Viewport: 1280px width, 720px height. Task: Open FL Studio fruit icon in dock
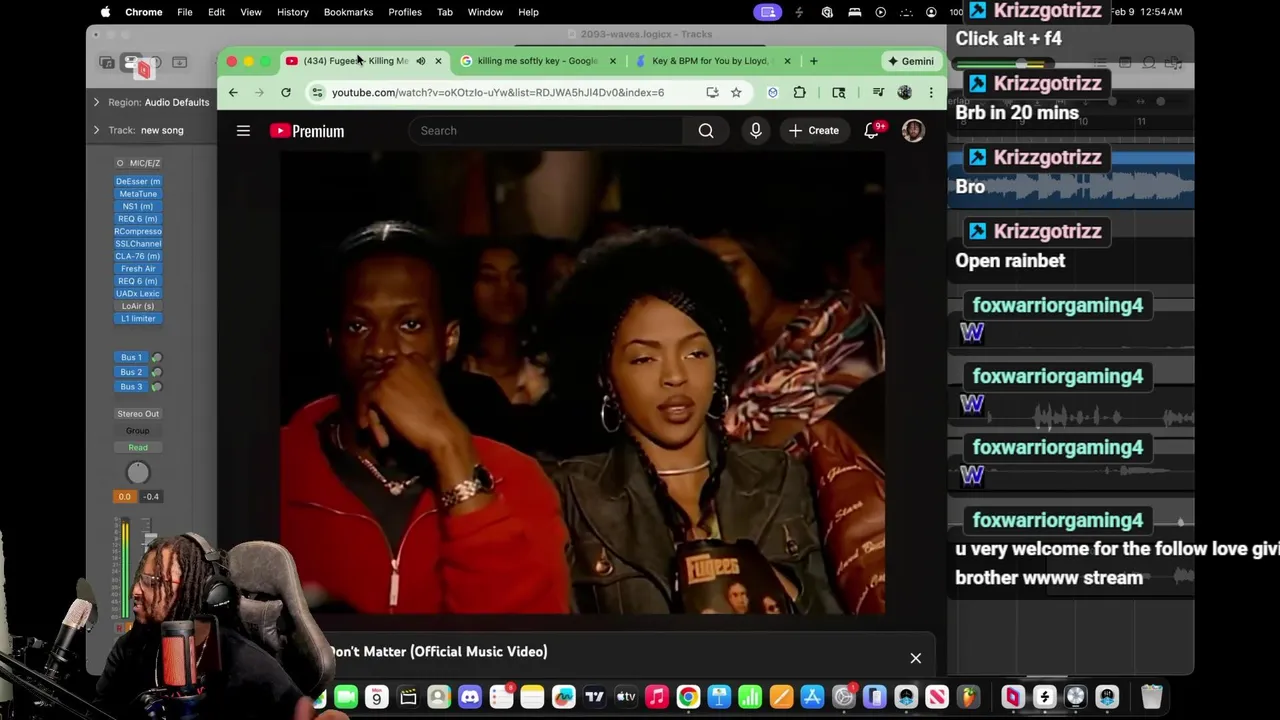point(968,697)
